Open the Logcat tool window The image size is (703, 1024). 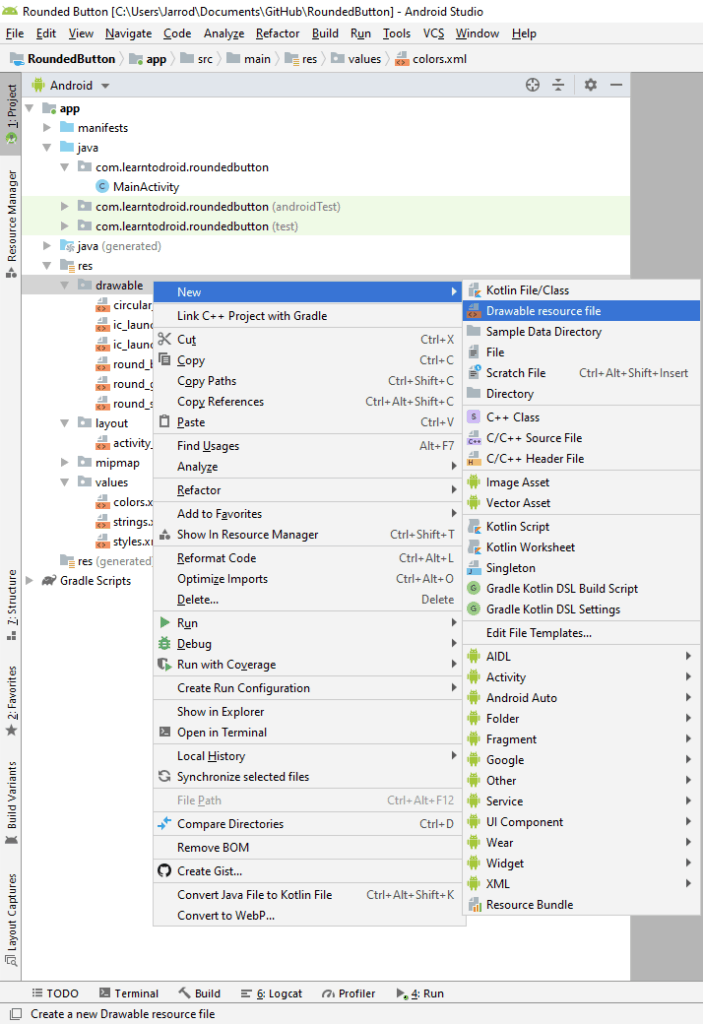271,993
